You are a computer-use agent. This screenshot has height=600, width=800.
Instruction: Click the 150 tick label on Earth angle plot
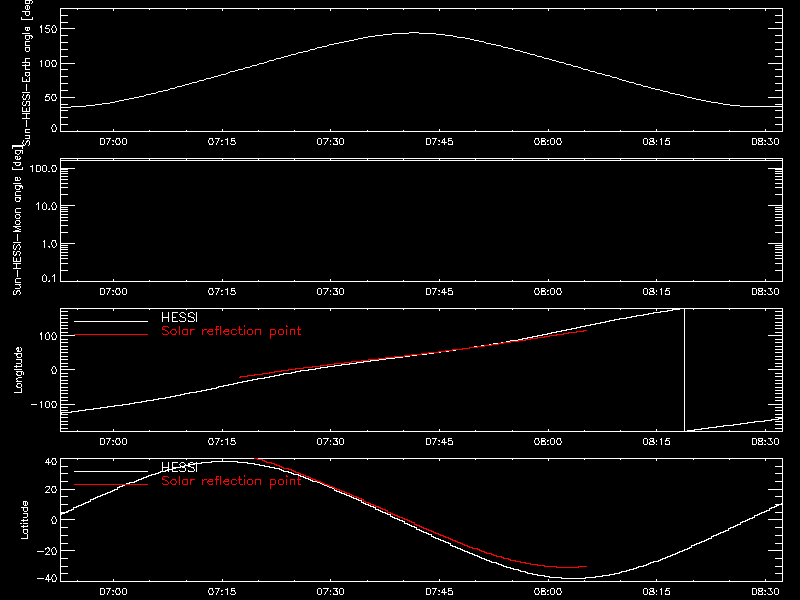coord(48,30)
